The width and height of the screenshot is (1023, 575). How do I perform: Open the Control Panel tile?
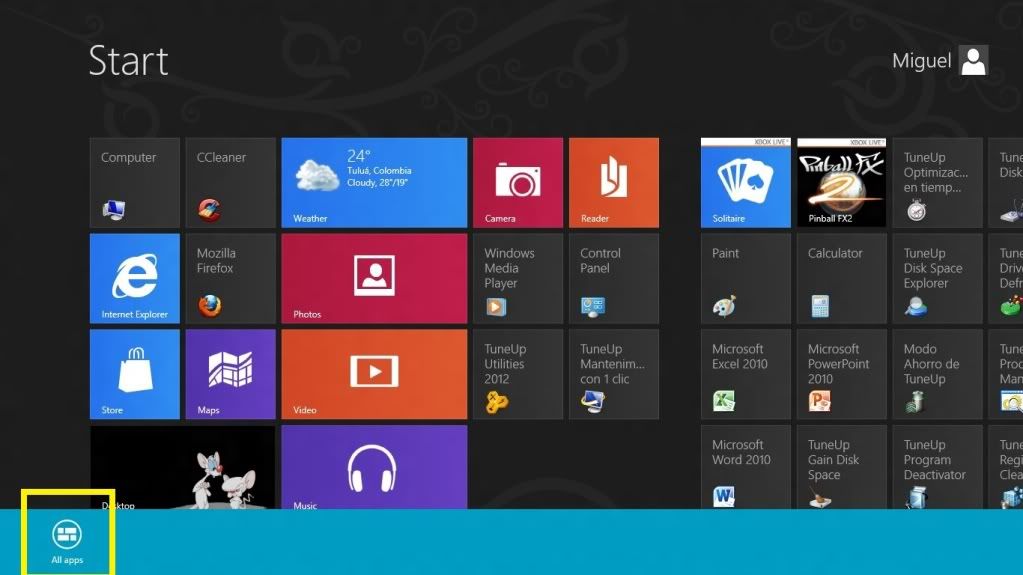click(x=613, y=279)
